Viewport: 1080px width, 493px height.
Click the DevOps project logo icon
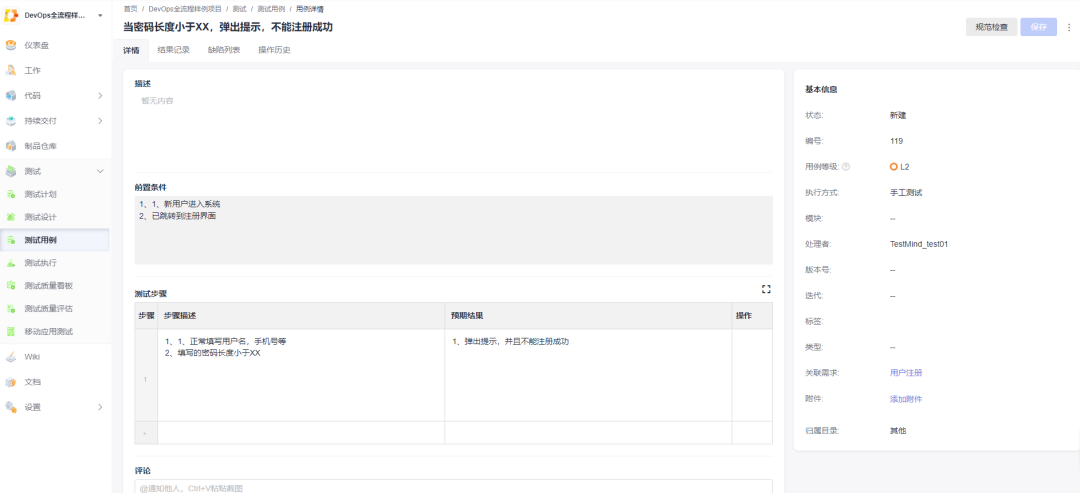point(11,15)
